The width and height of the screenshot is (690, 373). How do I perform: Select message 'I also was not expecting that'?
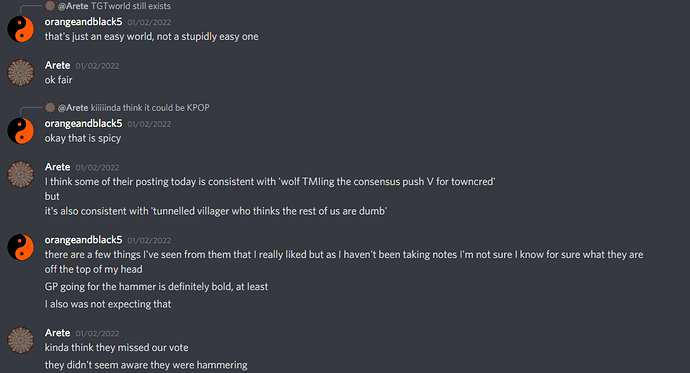coord(108,304)
